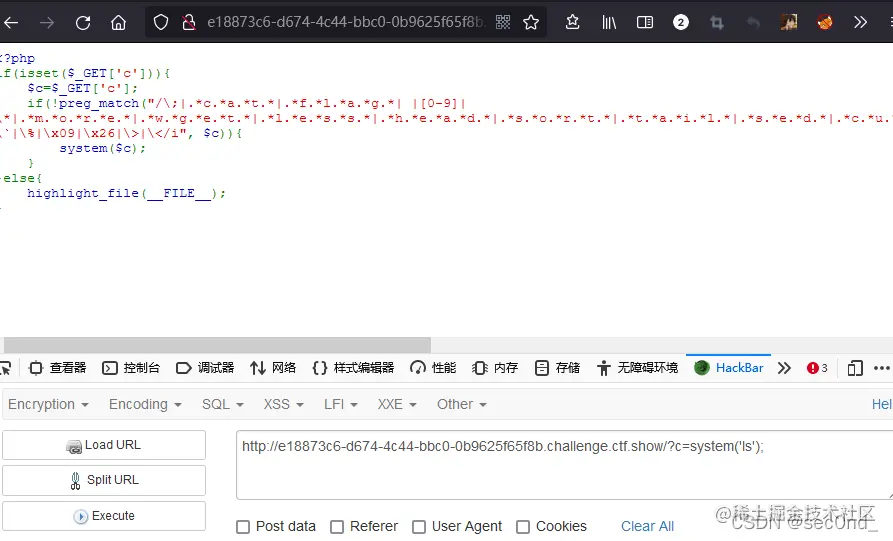Click the highlight_file(__FILE__); line
Viewport: 893px width, 541px height.
point(126,193)
